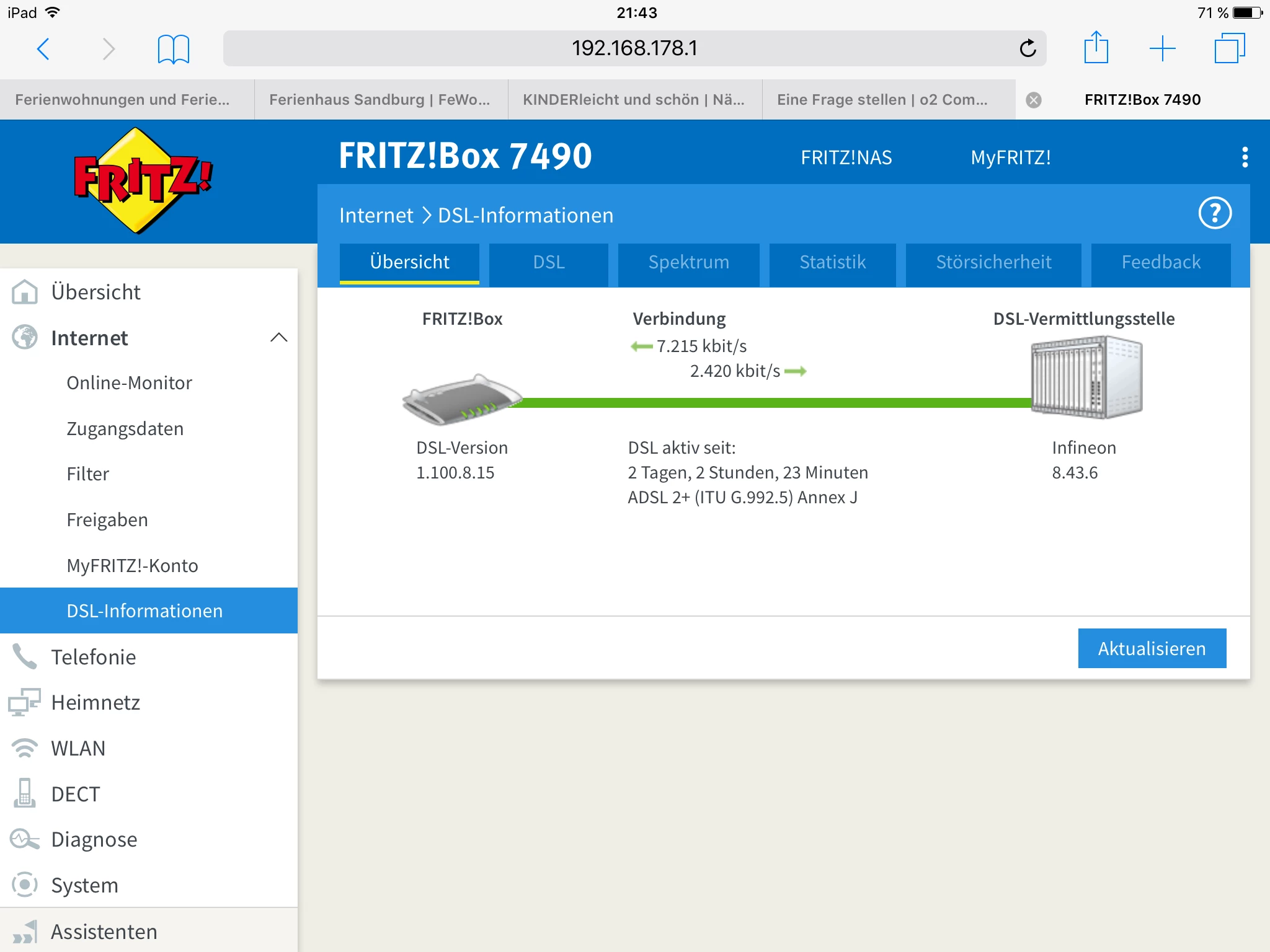This screenshot has width=1270, height=952.
Task: Collapse the Internet menu chevron
Action: tap(279, 338)
